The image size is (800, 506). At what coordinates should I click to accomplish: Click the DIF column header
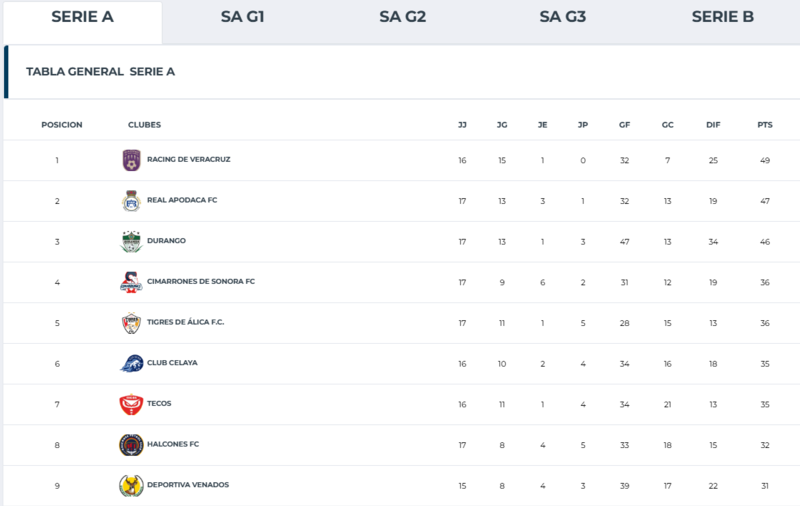(x=713, y=125)
